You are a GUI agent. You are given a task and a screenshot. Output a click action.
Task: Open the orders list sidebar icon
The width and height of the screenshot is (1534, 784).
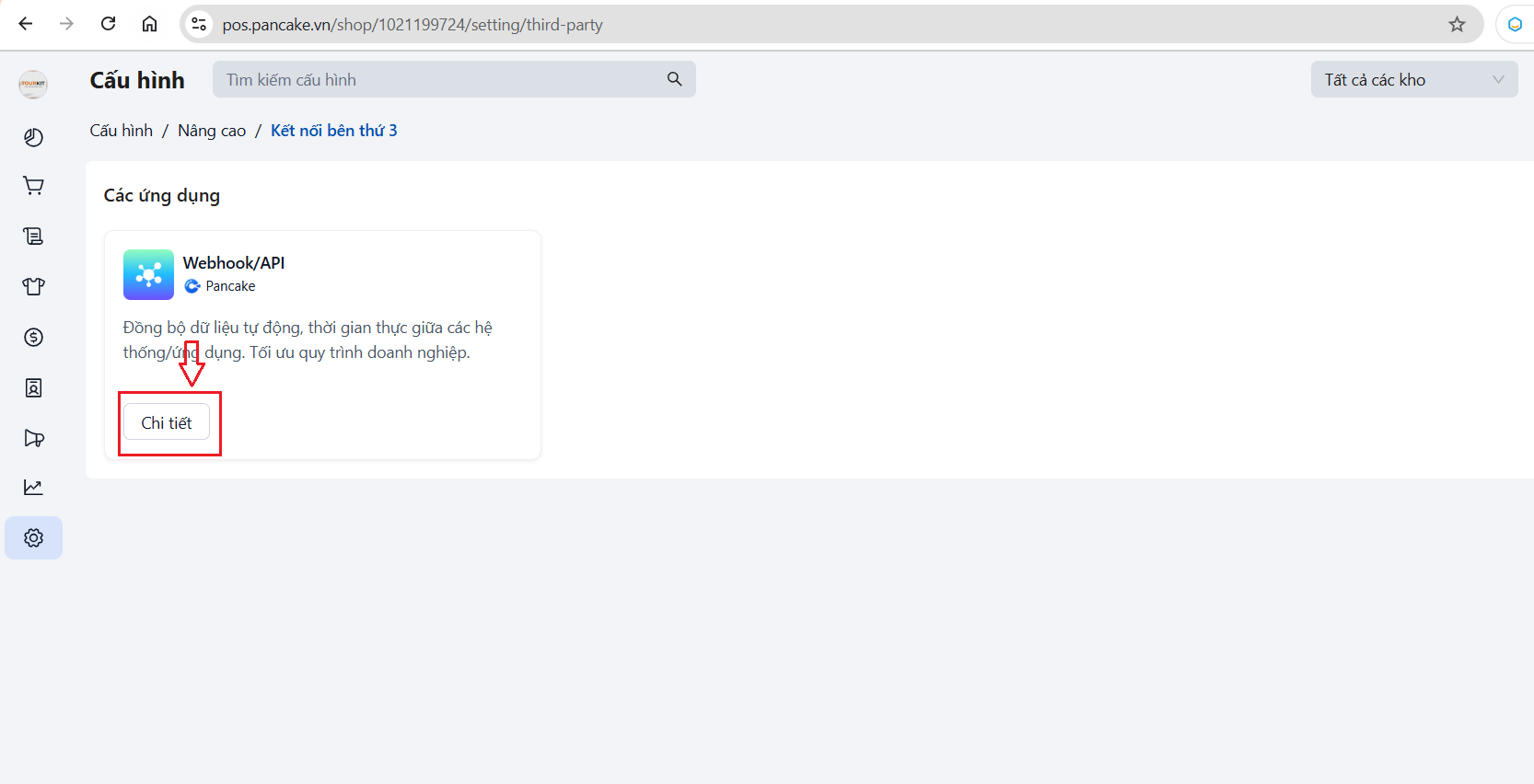pyautogui.click(x=33, y=236)
